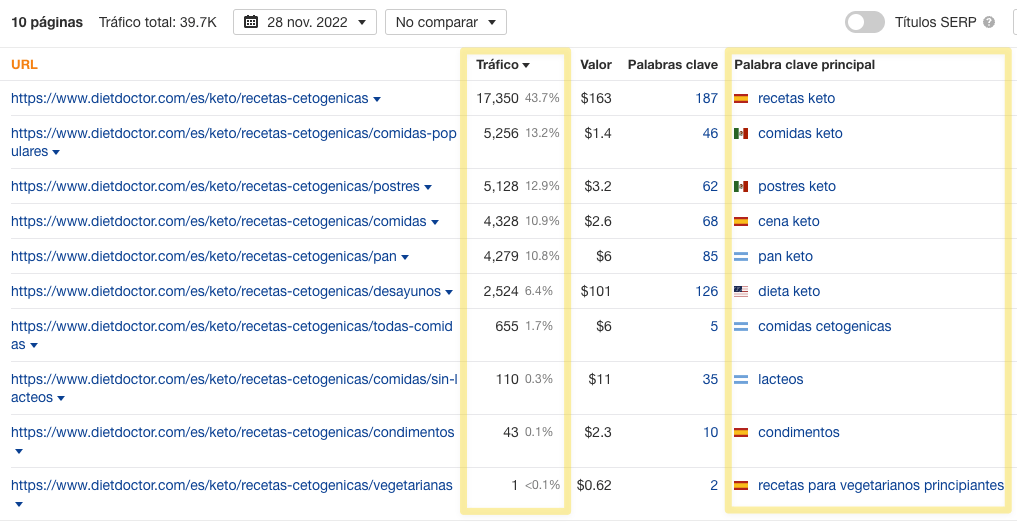Viewport: 1017px width, 528px height.
Task: Enable the Títulos SERP toggle
Action: click(865, 22)
